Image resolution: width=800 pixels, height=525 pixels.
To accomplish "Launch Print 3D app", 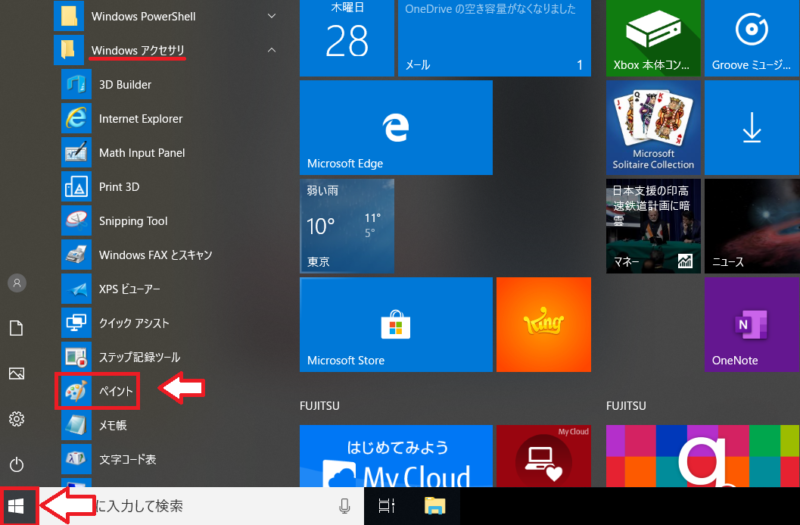I will pyautogui.click(x=119, y=187).
